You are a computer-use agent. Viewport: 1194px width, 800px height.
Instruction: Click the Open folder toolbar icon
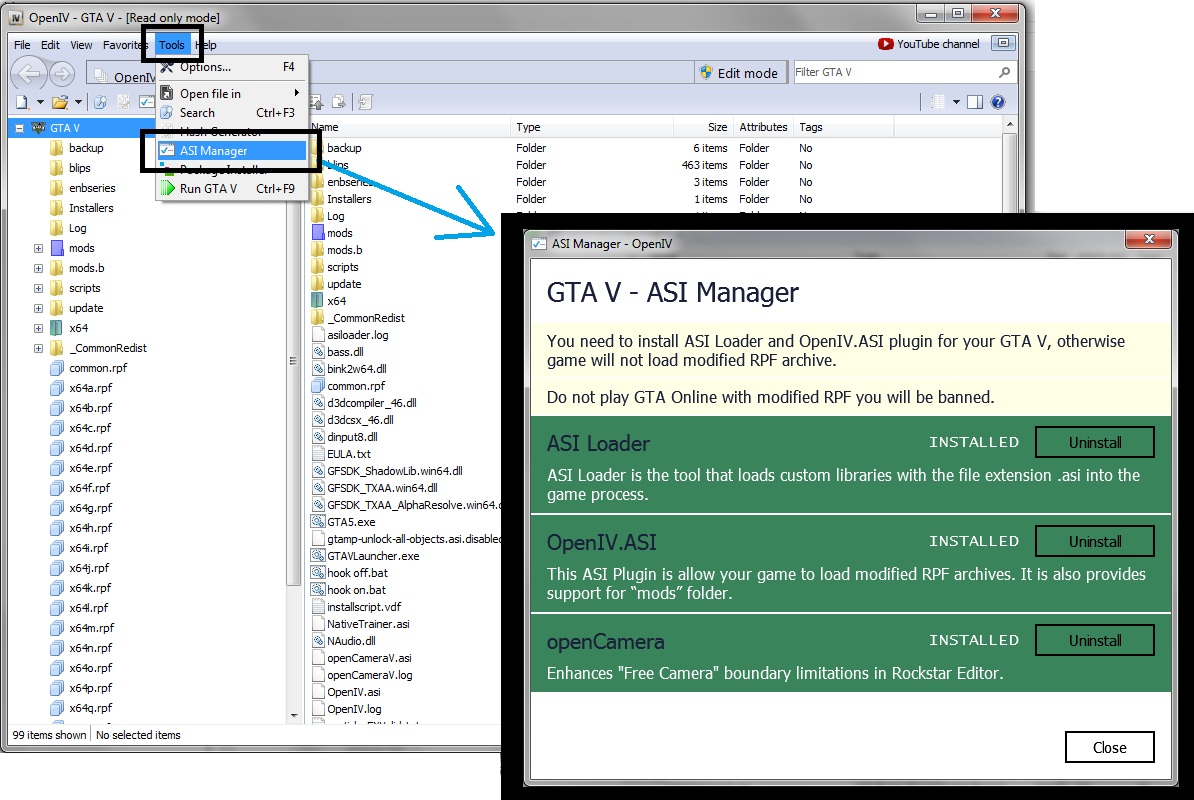point(59,102)
